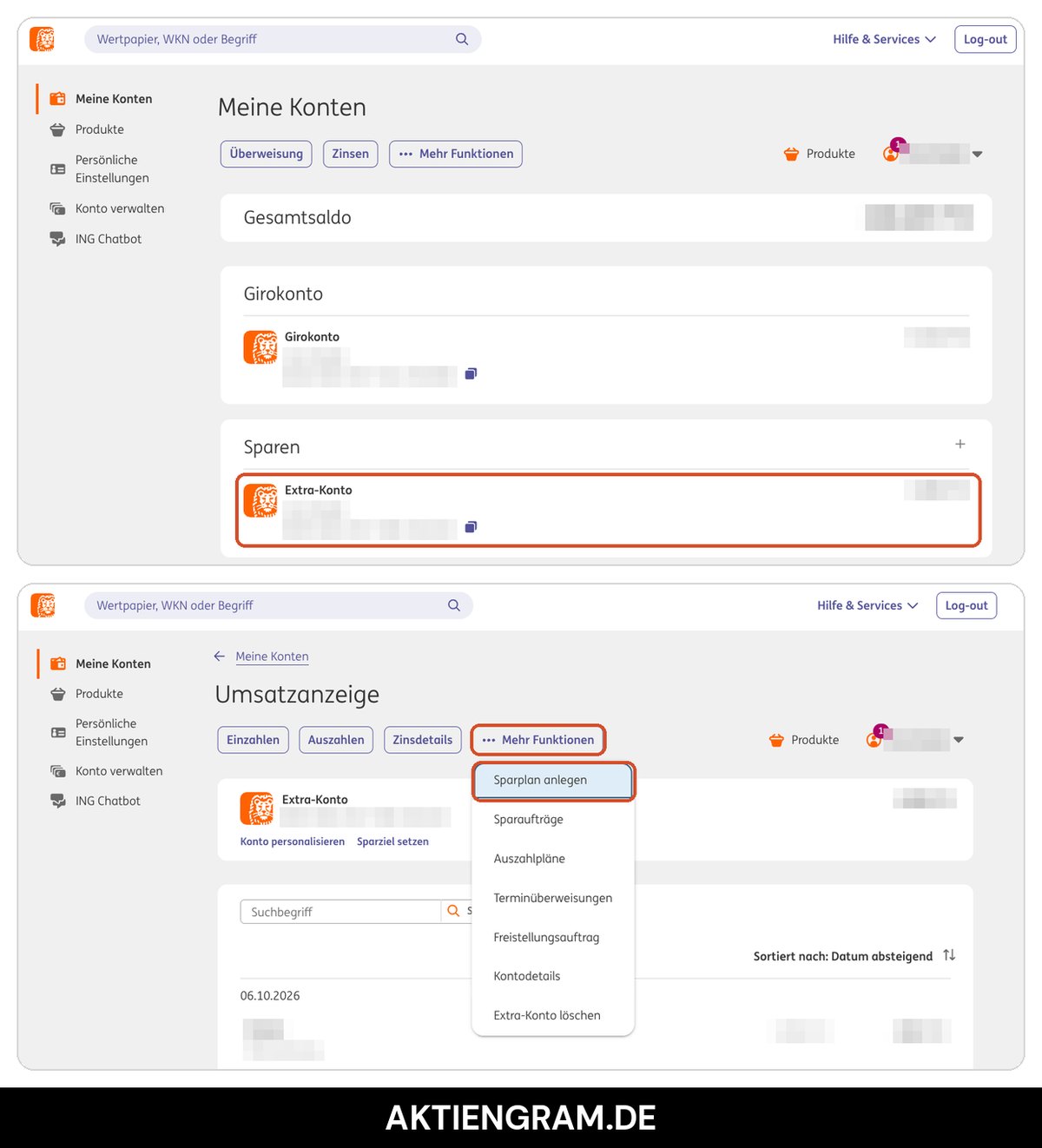Screen dimensions: 1042x1148
Task: Focus the bottom Wertpapier, WKN oder Begriff field
Action: (x=279, y=605)
